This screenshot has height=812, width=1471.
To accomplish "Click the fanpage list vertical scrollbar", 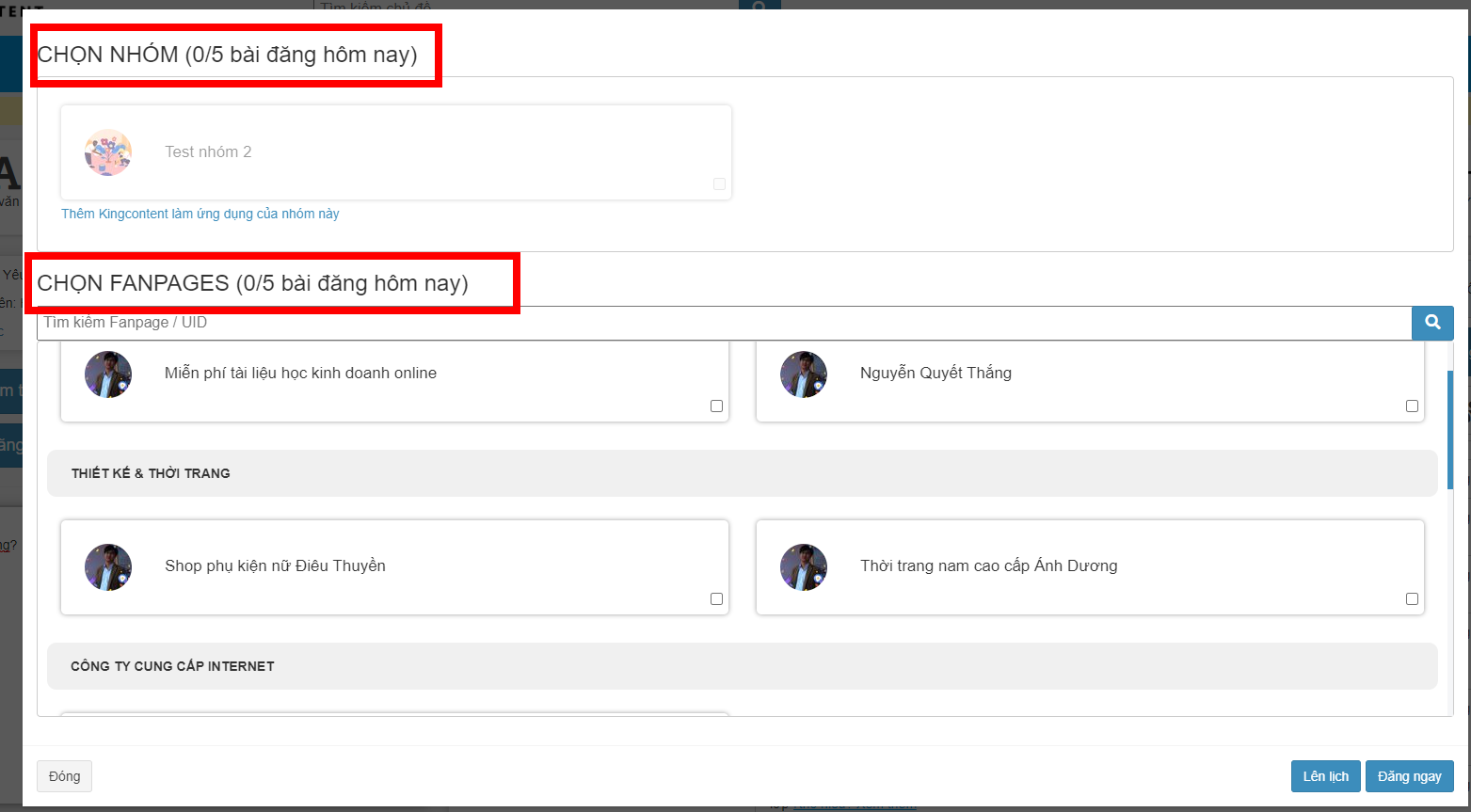I will 1450,430.
